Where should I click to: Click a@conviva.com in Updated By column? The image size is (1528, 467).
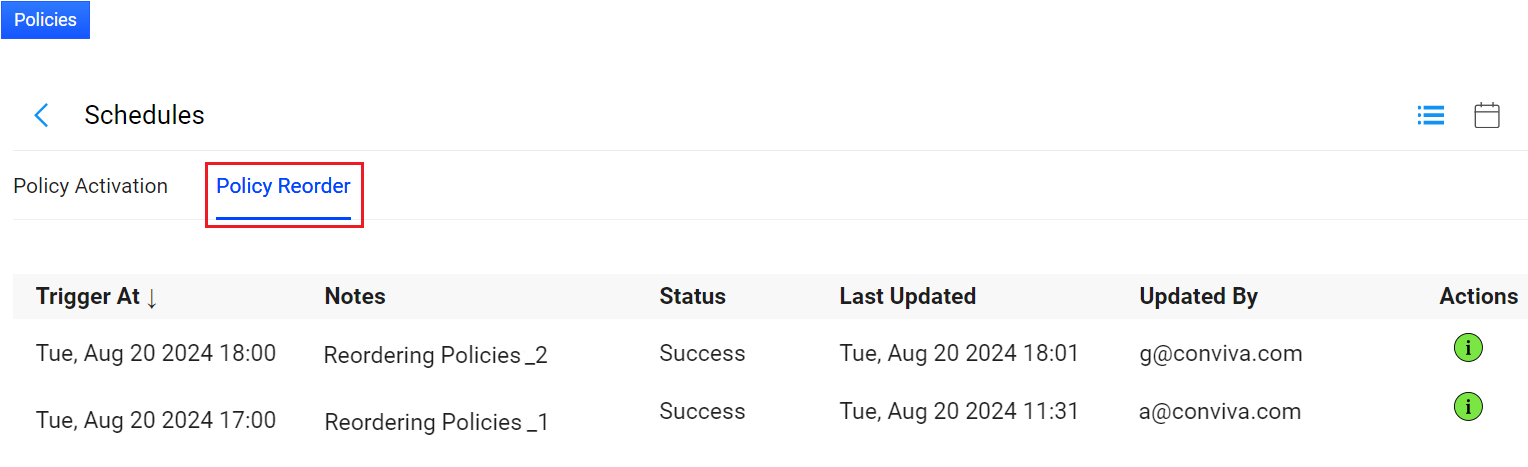[x=1219, y=411]
